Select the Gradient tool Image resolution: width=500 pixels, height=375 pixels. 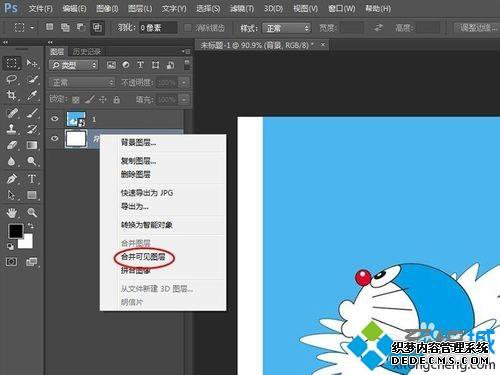pos(32,145)
